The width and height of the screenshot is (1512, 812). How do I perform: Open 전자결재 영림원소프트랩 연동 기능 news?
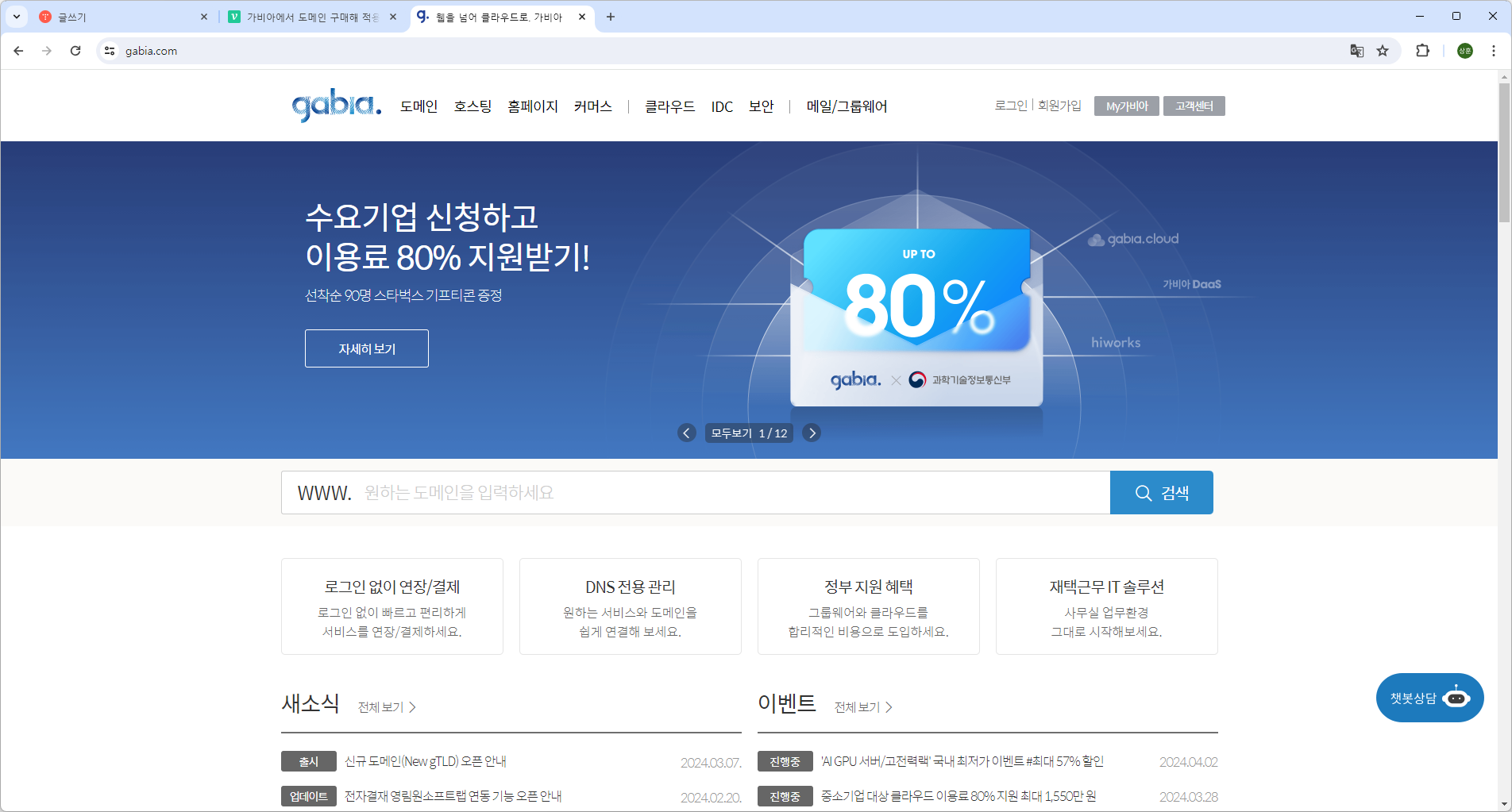453,796
